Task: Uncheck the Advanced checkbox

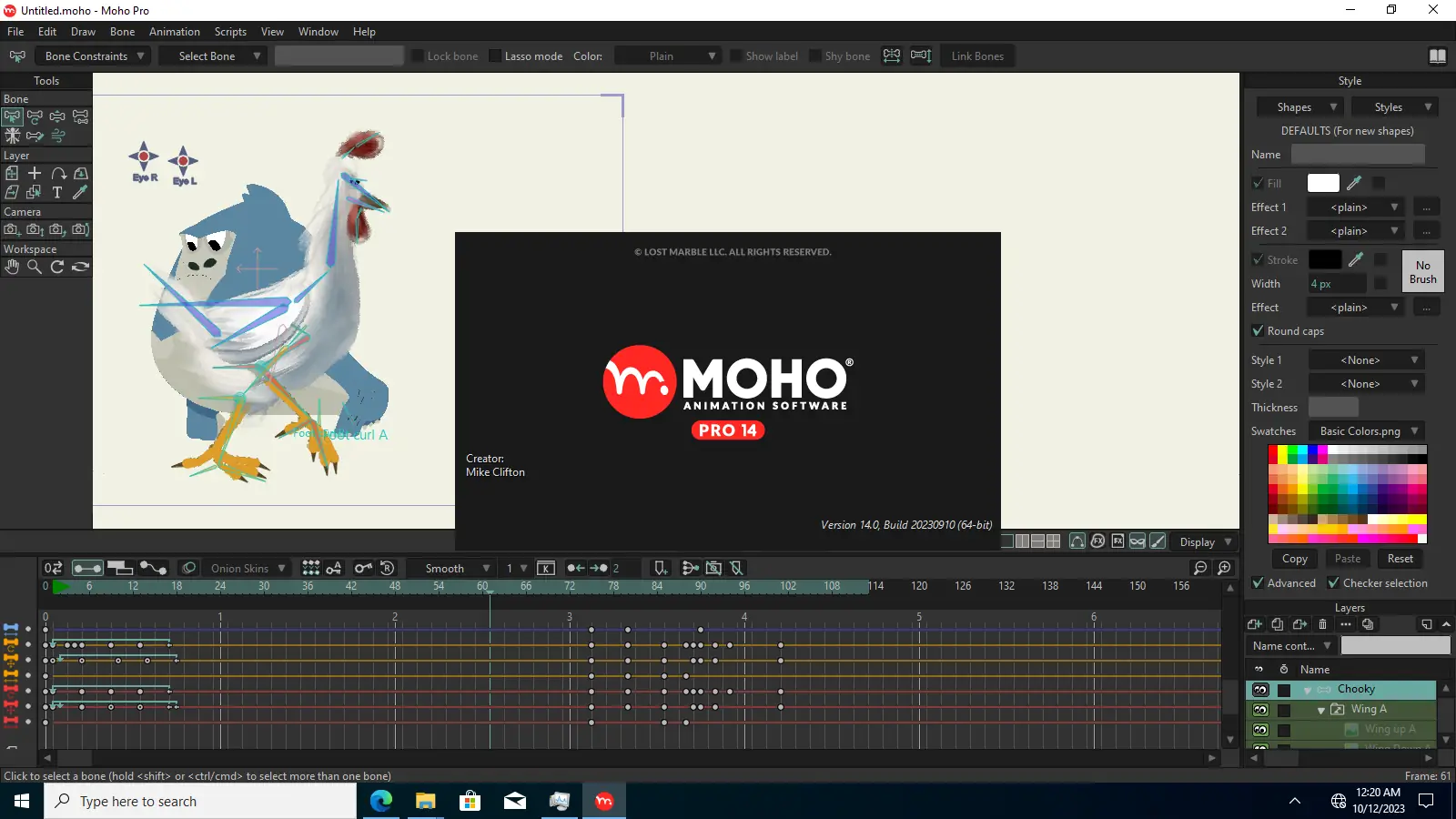Action: [x=1258, y=582]
